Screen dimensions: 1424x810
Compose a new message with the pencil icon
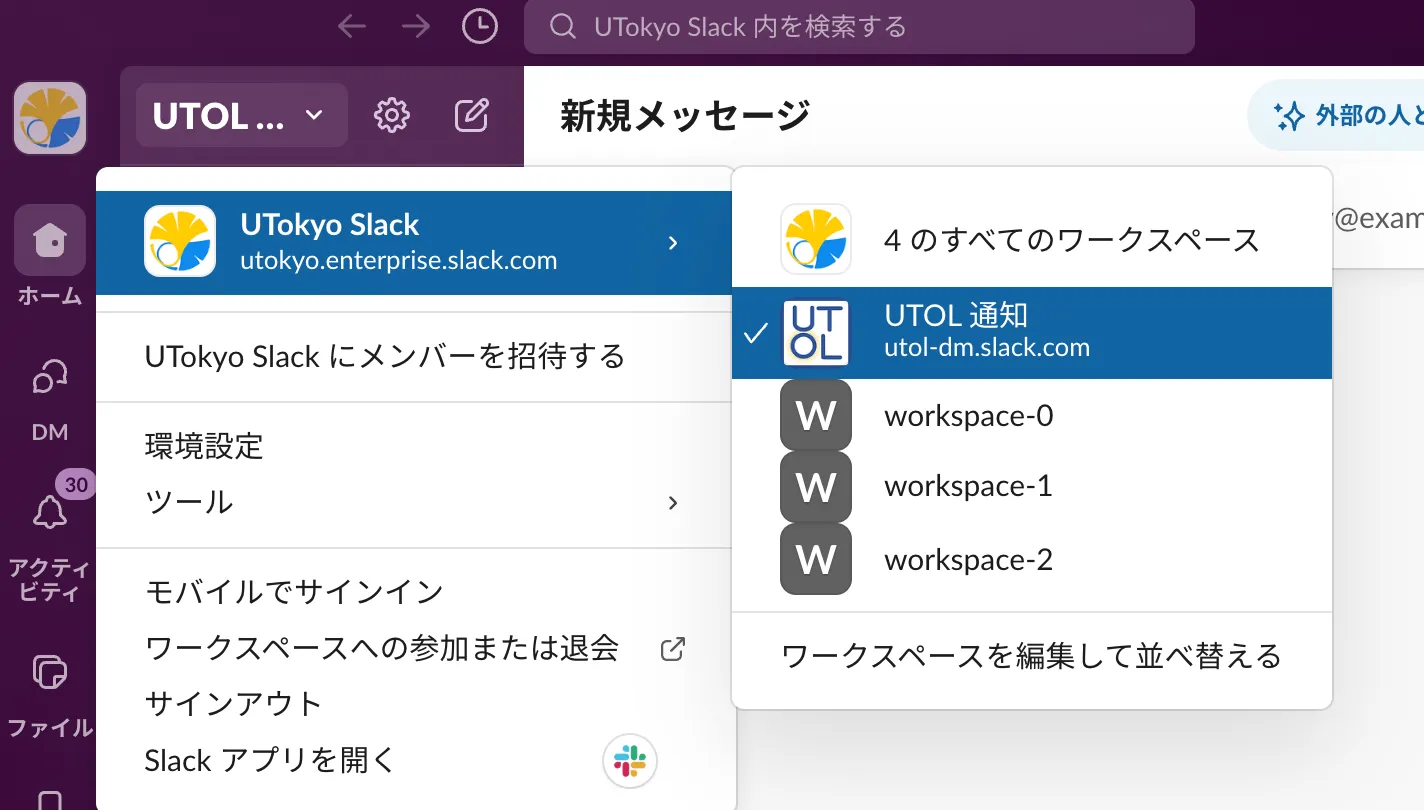pos(472,116)
